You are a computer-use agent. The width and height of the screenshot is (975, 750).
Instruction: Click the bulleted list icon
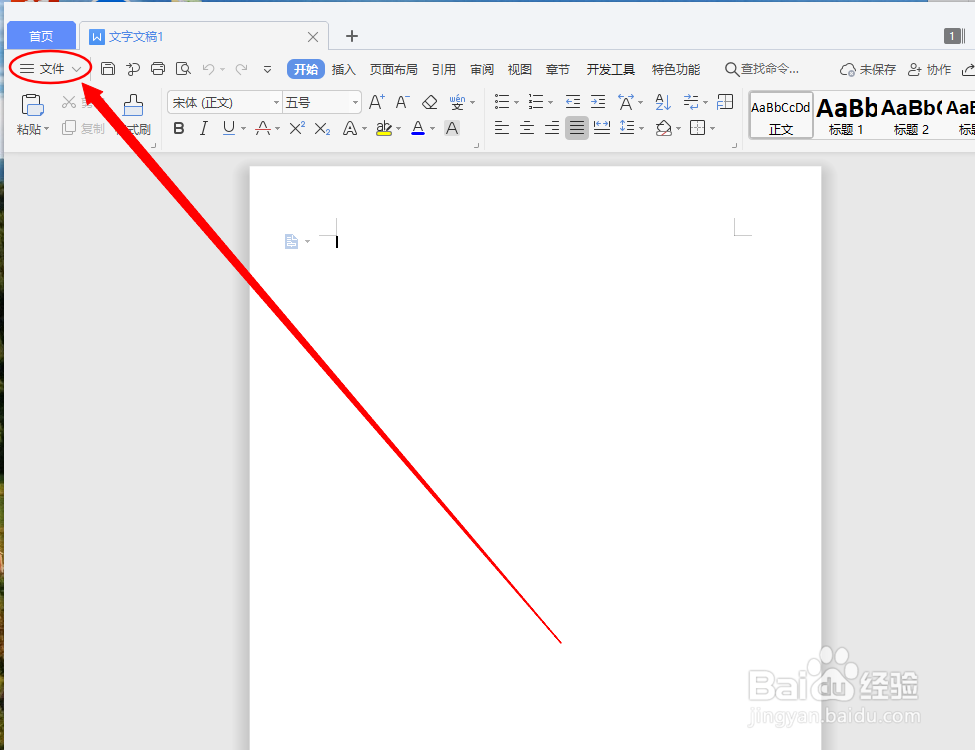coord(502,101)
